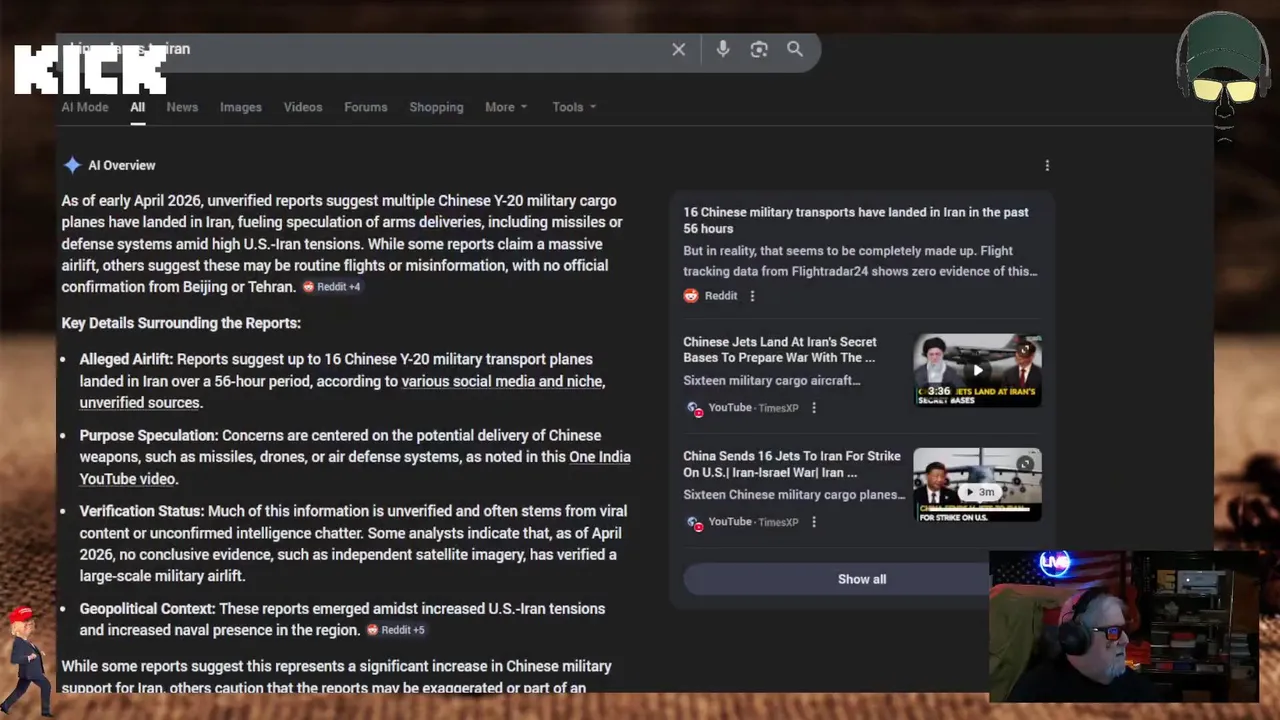Screen dimensions: 1280x720
Task: Click the 'Alleged Airlift:' bullet heading
Action: 126,359
